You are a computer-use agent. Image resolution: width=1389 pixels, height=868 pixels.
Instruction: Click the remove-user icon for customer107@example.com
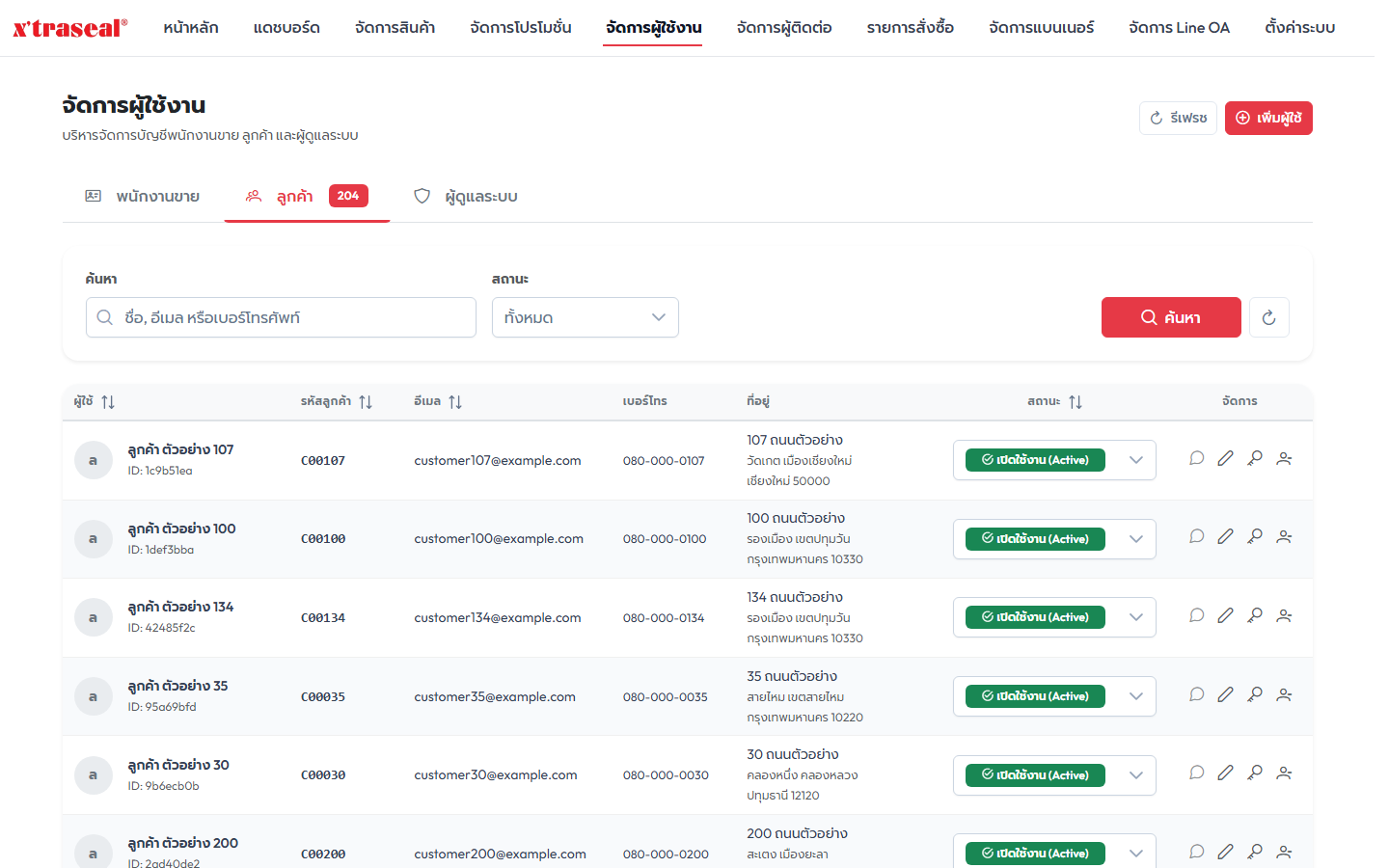[x=1284, y=458]
